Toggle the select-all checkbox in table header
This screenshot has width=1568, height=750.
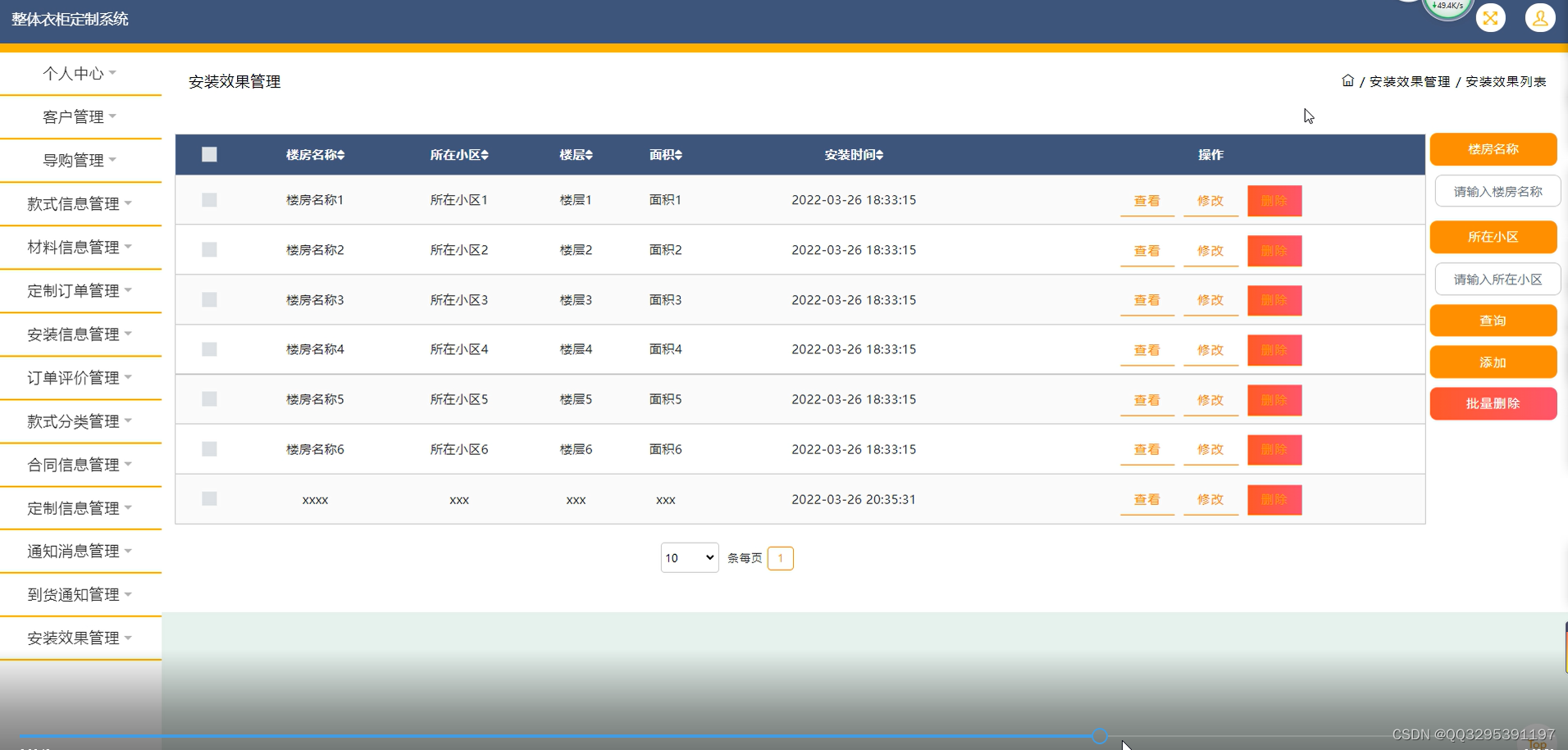209,154
